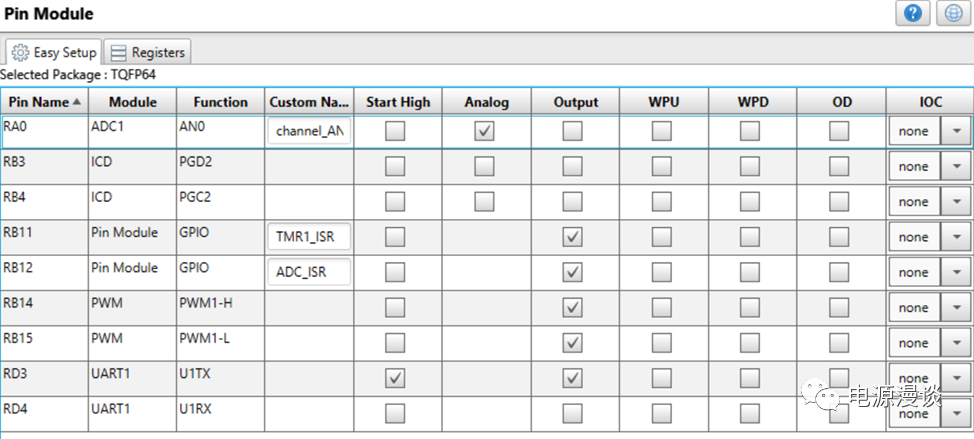Edit the channel_AN custom name field
The image size is (974, 439).
pyautogui.click(x=309, y=131)
